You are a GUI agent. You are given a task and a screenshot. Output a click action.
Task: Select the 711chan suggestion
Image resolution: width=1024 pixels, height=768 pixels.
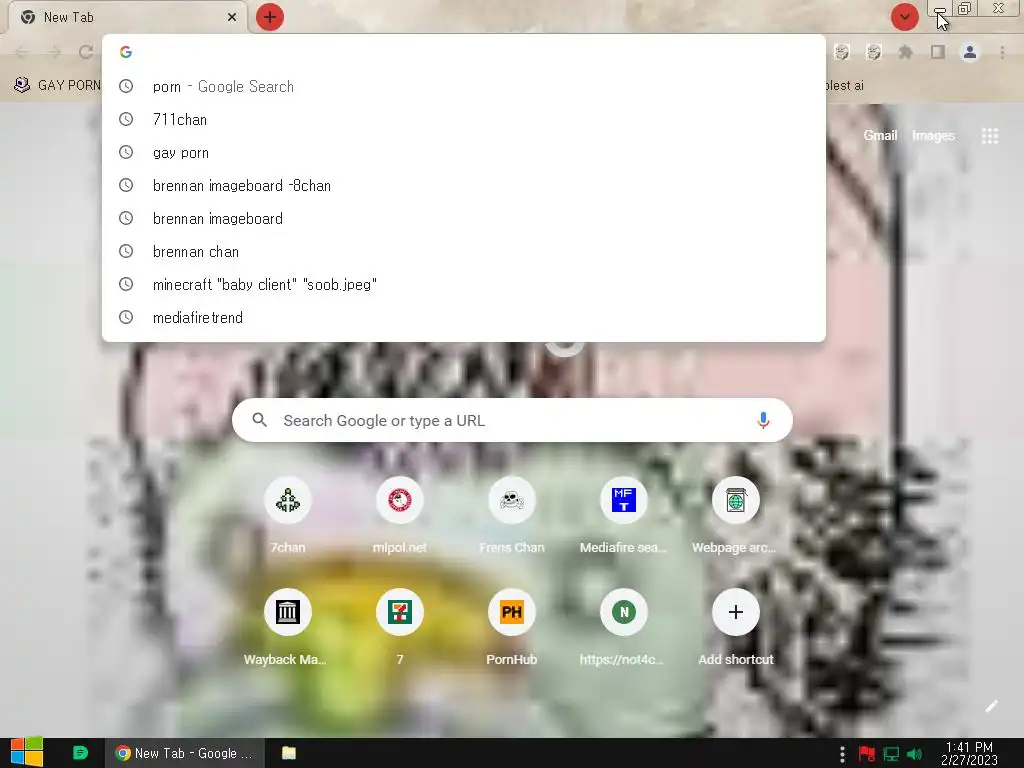tap(464, 120)
